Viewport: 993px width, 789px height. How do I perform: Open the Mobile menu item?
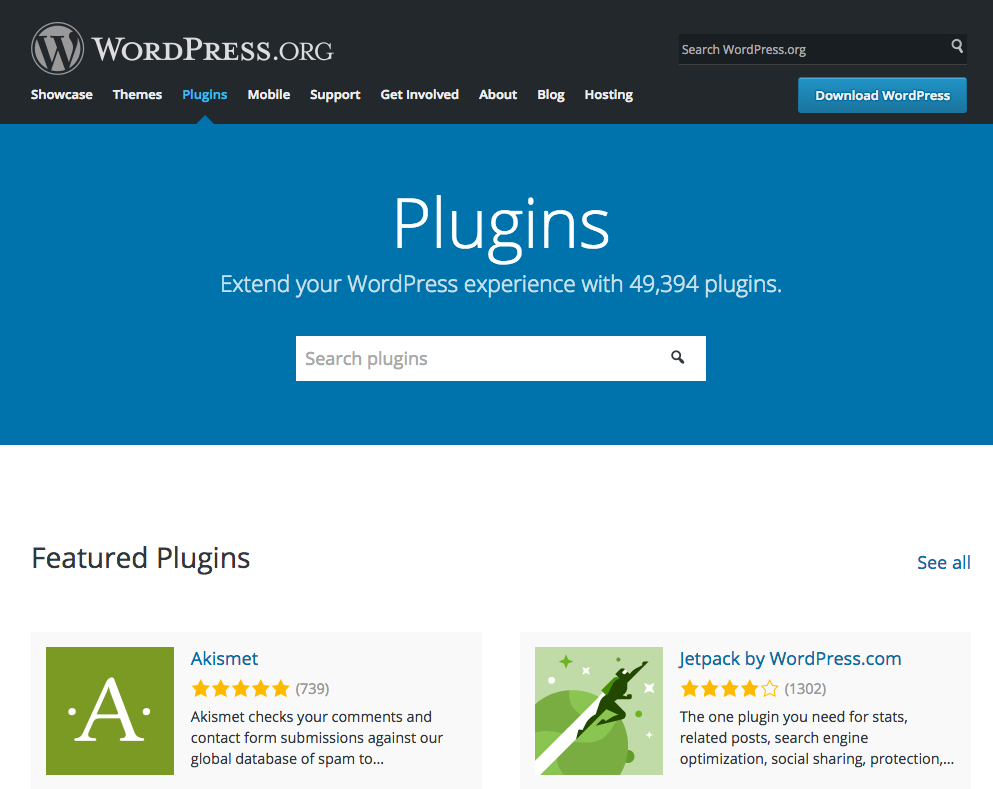tap(269, 94)
